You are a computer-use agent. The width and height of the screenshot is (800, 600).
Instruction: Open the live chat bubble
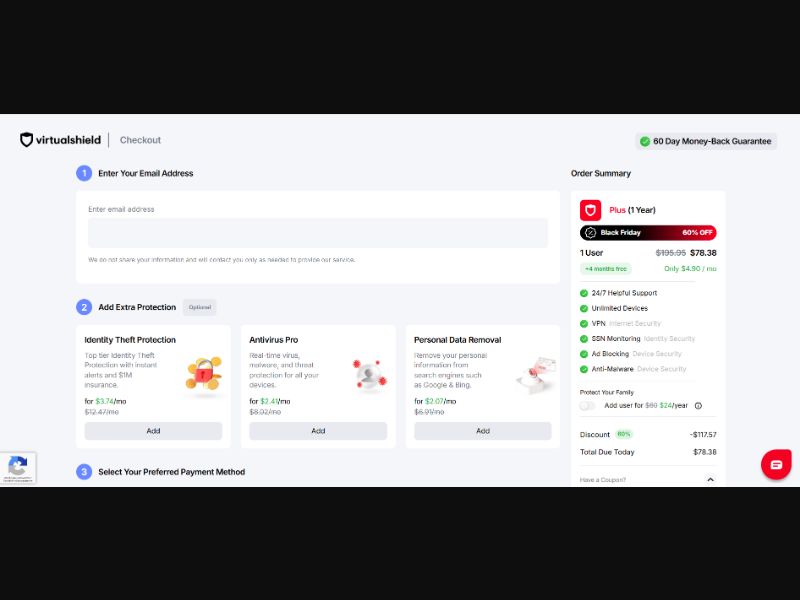[x=776, y=464]
